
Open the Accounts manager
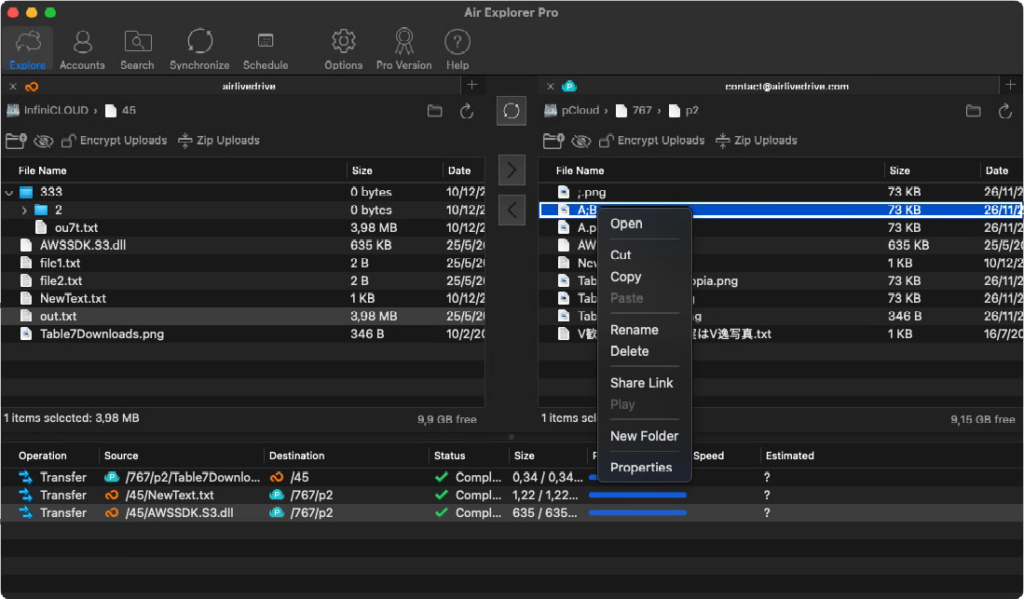click(81, 46)
